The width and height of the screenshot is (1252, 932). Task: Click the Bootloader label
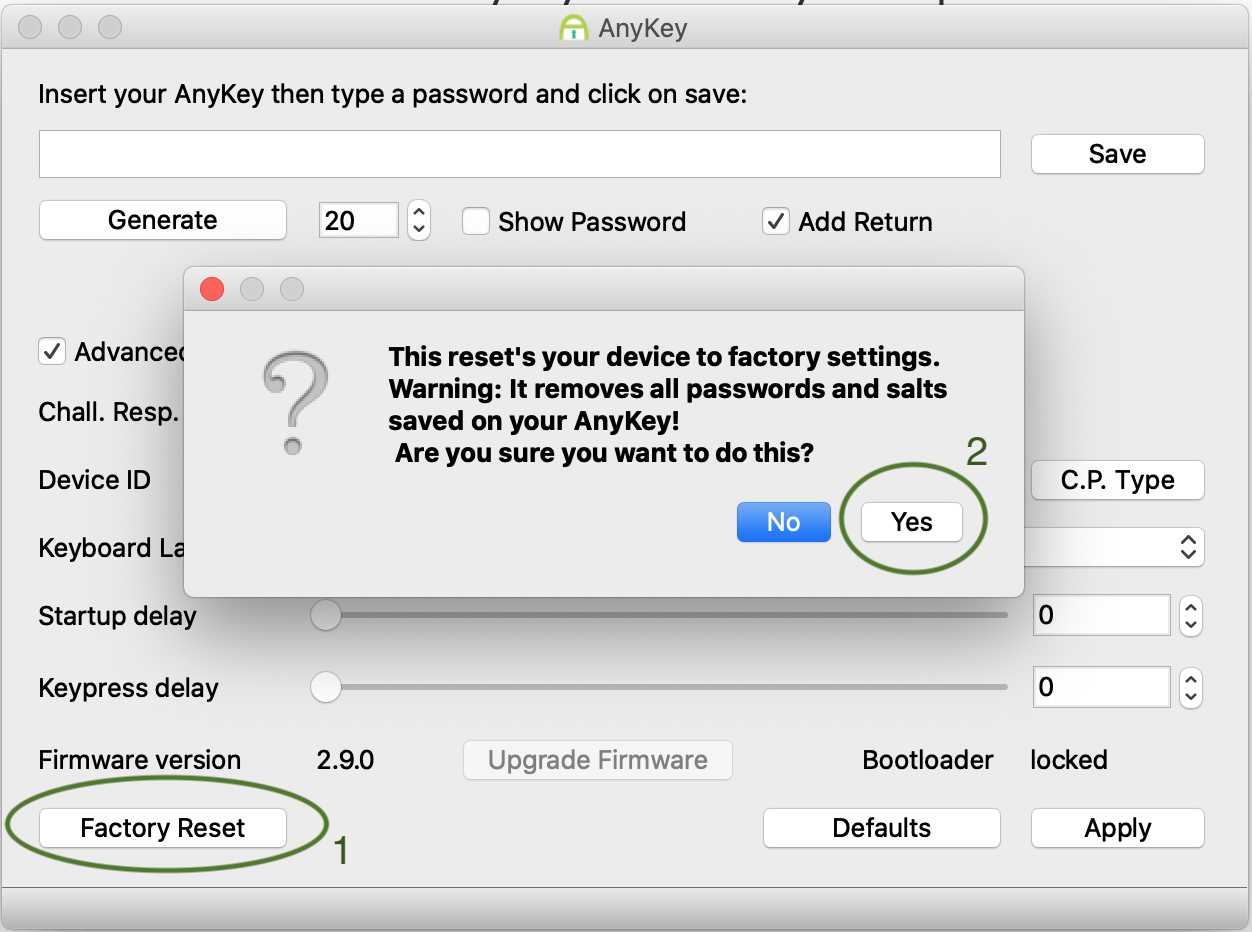(928, 760)
